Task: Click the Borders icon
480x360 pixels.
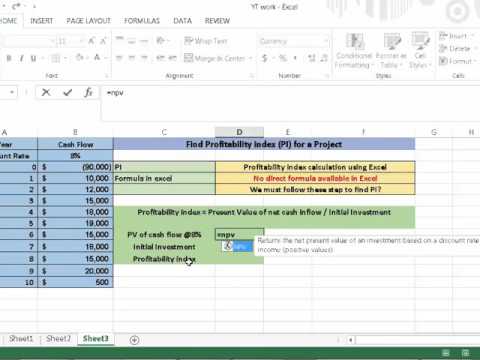Action: click(x=55, y=59)
